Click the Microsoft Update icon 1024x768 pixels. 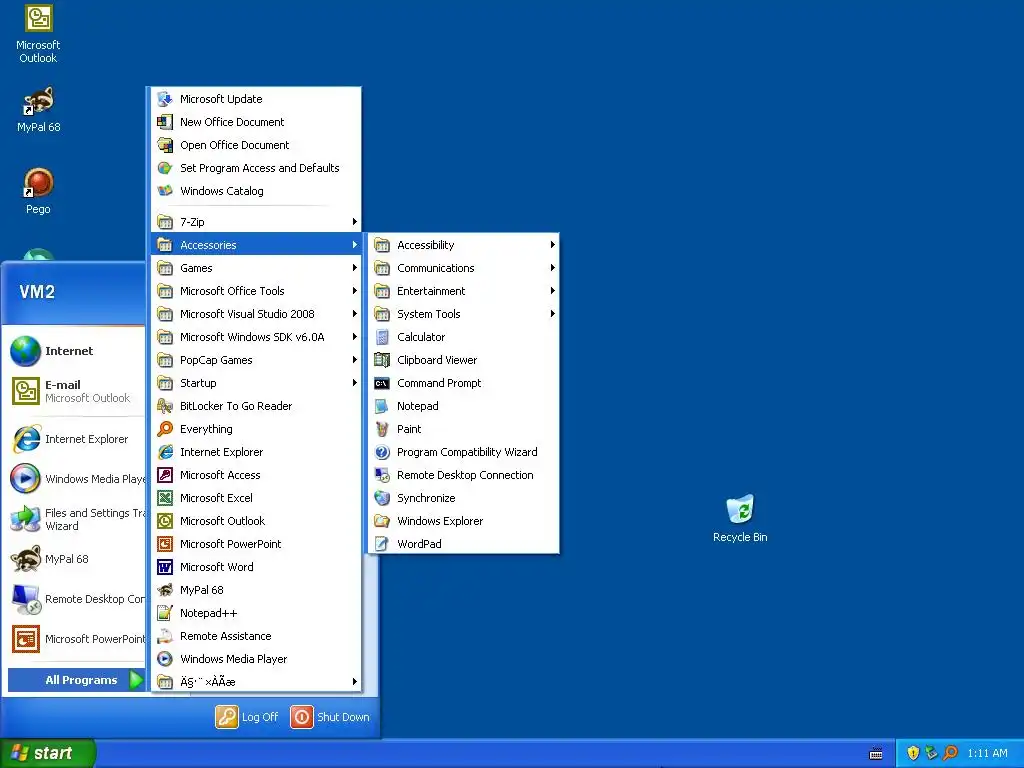(x=165, y=99)
